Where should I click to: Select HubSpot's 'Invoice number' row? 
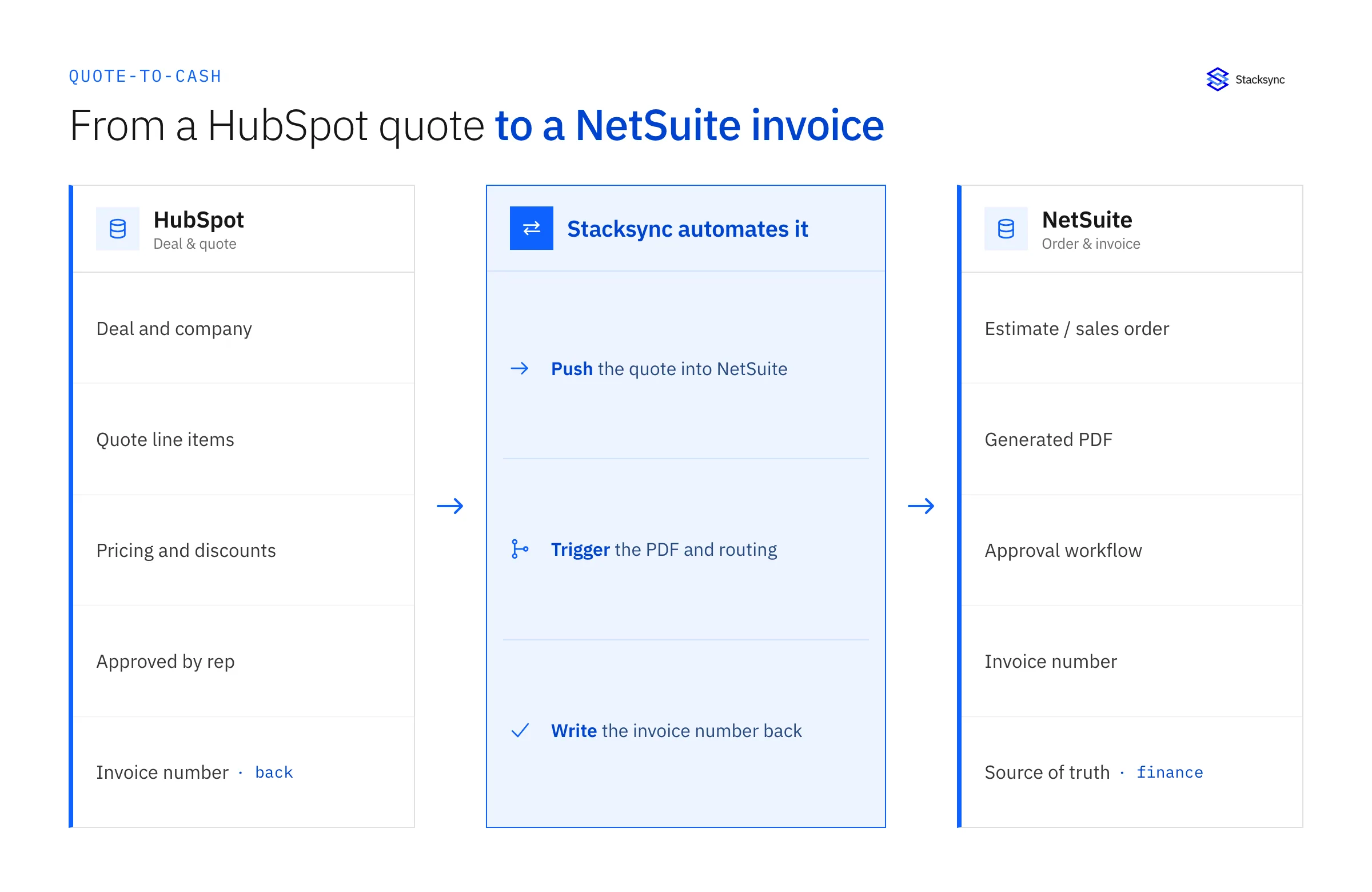click(244, 772)
